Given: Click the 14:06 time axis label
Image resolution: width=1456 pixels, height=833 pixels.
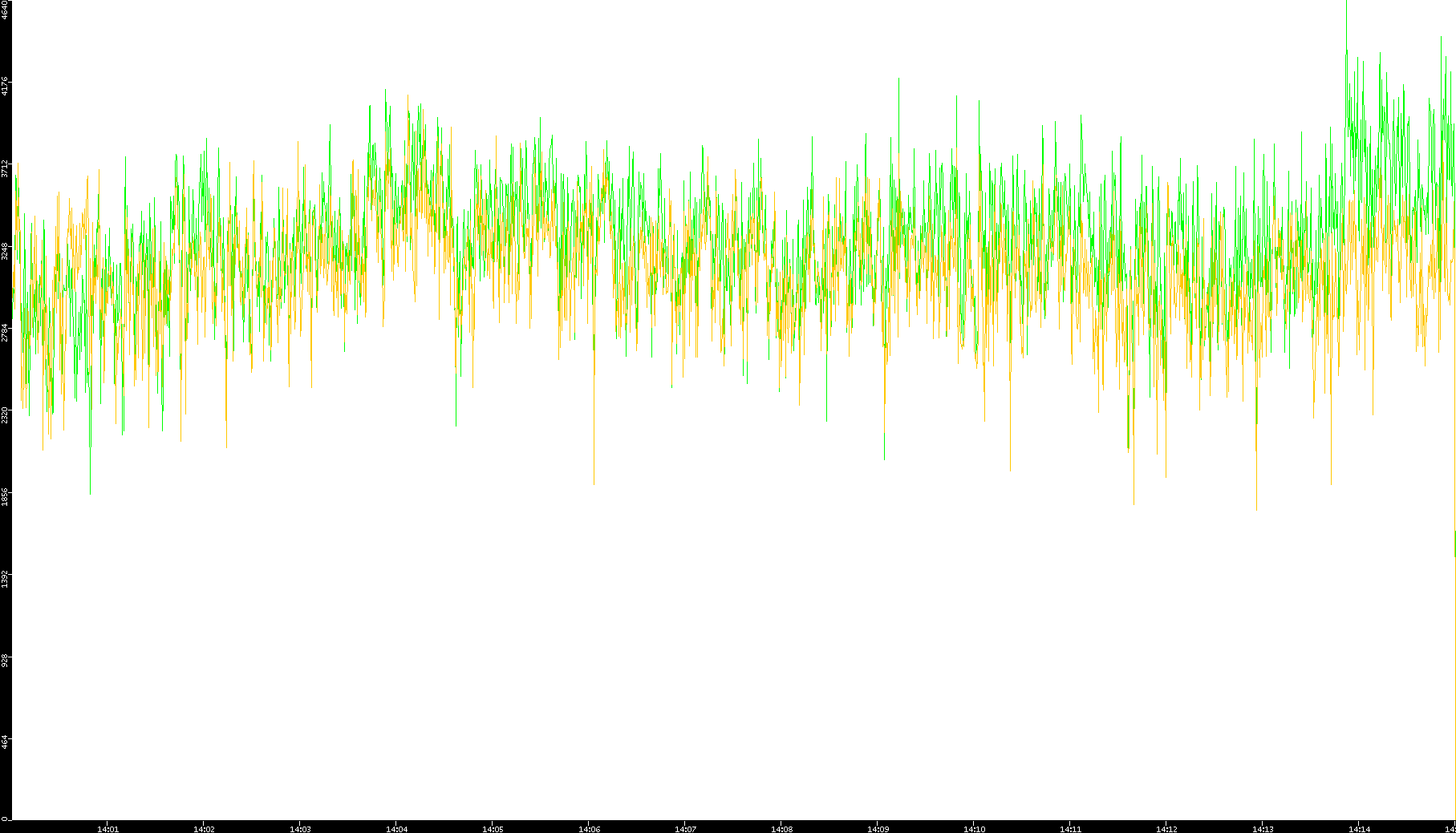Looking at the screenshot, I should click(589, 829).
